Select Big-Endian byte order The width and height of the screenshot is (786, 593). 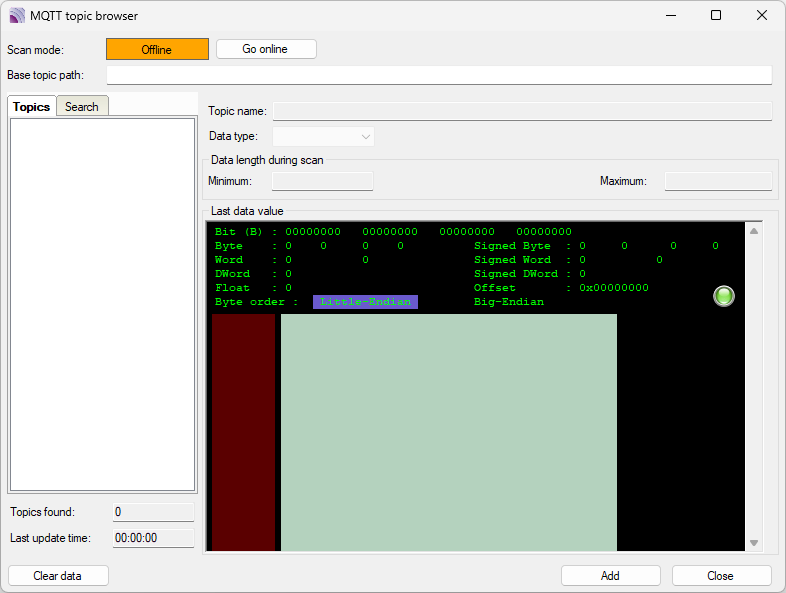[x=509, y=302]
